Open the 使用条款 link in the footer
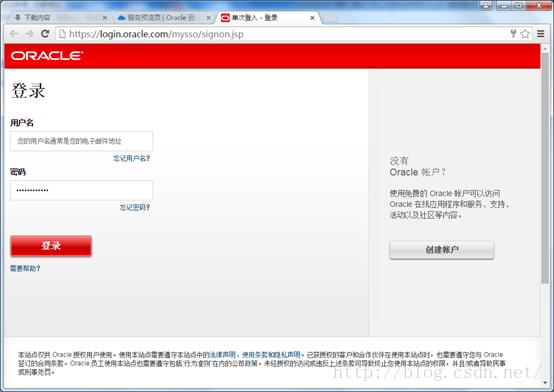554x392 pixels. click(255, 355)
